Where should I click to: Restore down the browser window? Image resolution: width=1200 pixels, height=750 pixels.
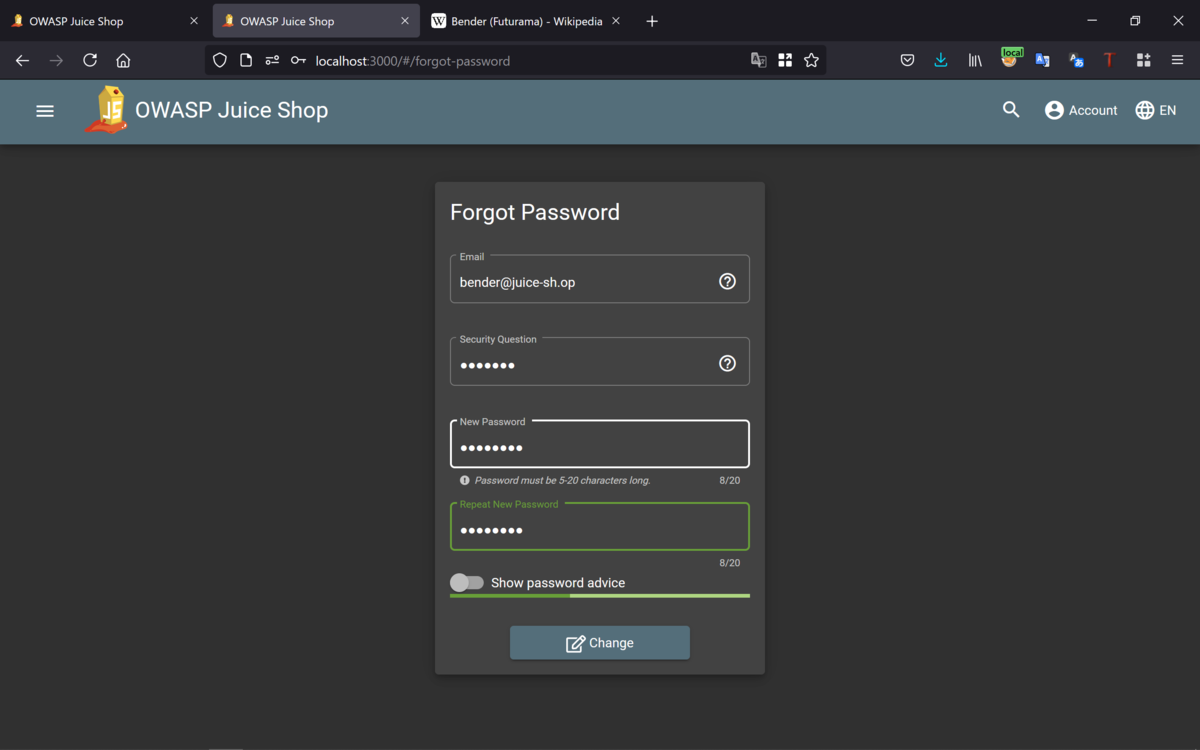1135,21
